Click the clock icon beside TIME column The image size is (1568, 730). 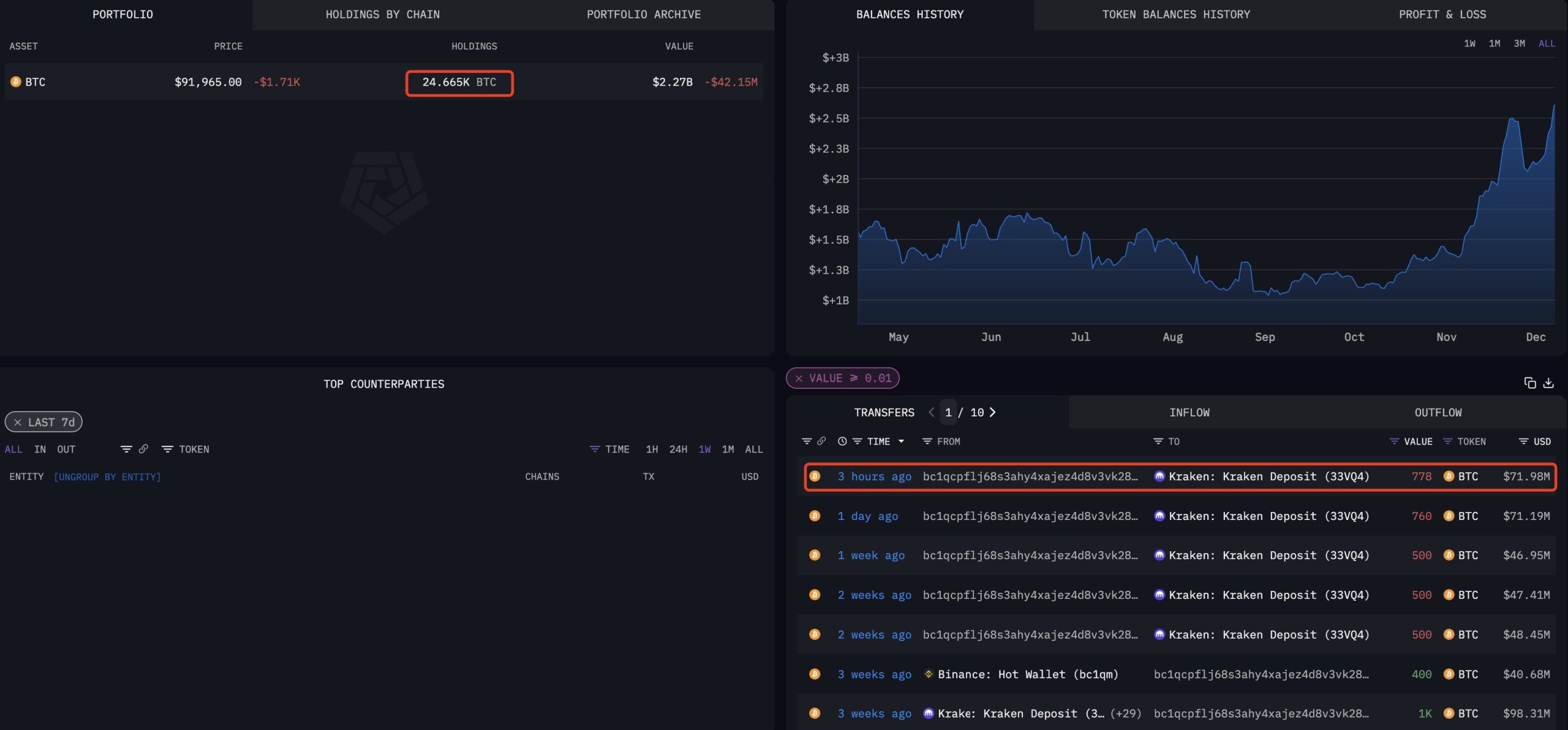point(842,441)
